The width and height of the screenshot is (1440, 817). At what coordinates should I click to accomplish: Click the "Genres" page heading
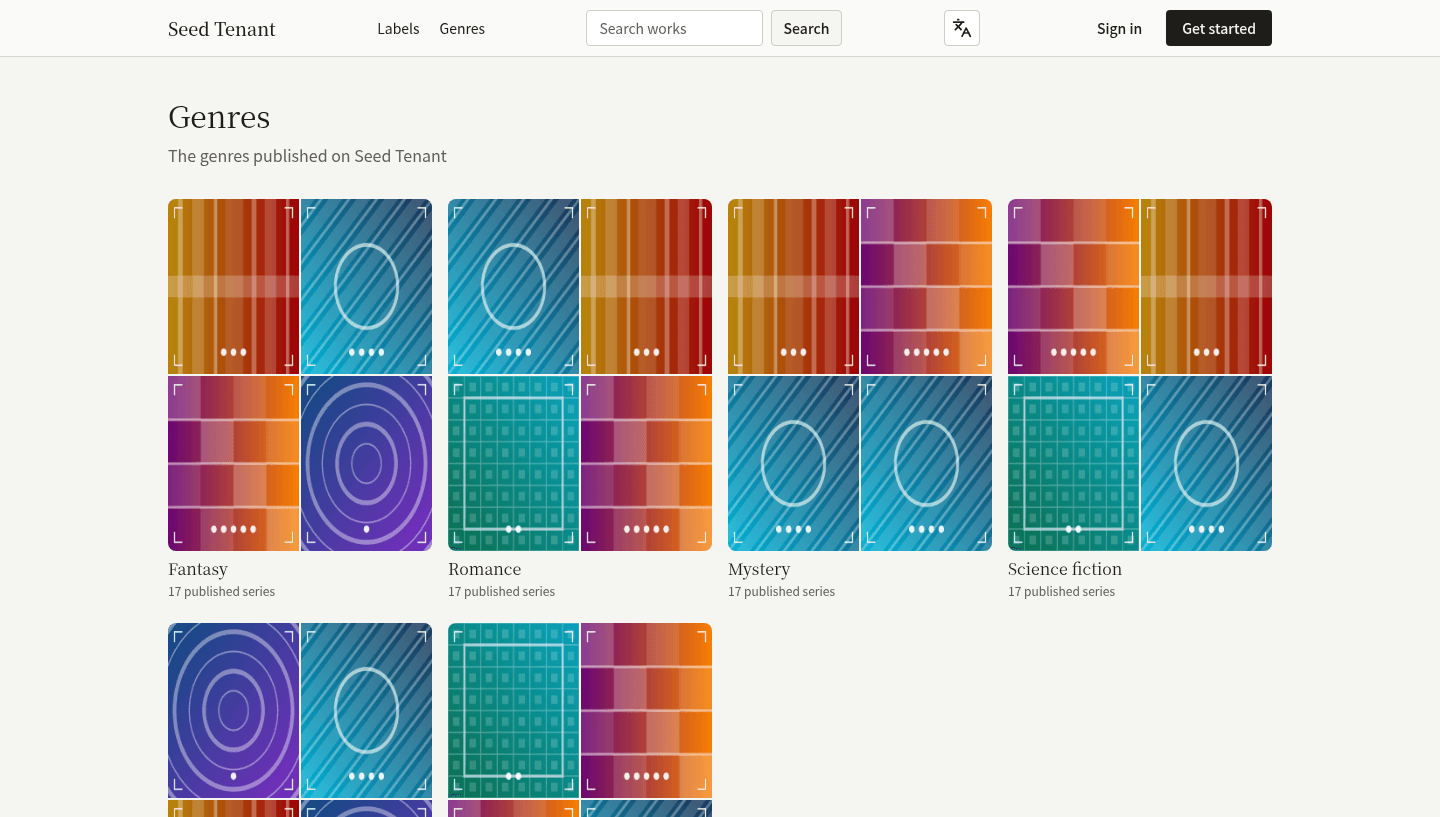pyautogui.click(x=219, y=117)
